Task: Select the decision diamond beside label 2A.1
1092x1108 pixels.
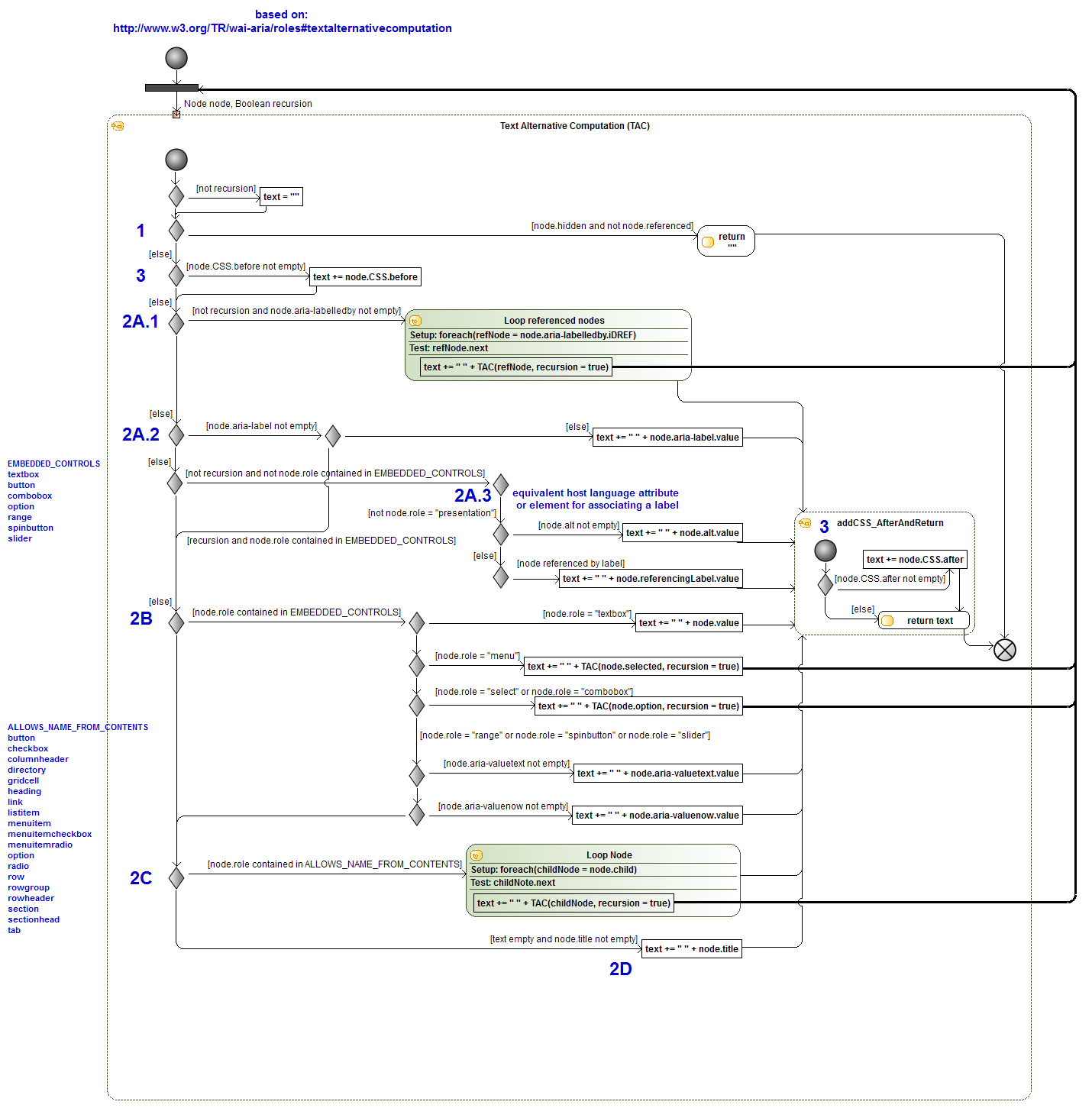Action: [176, 323]
